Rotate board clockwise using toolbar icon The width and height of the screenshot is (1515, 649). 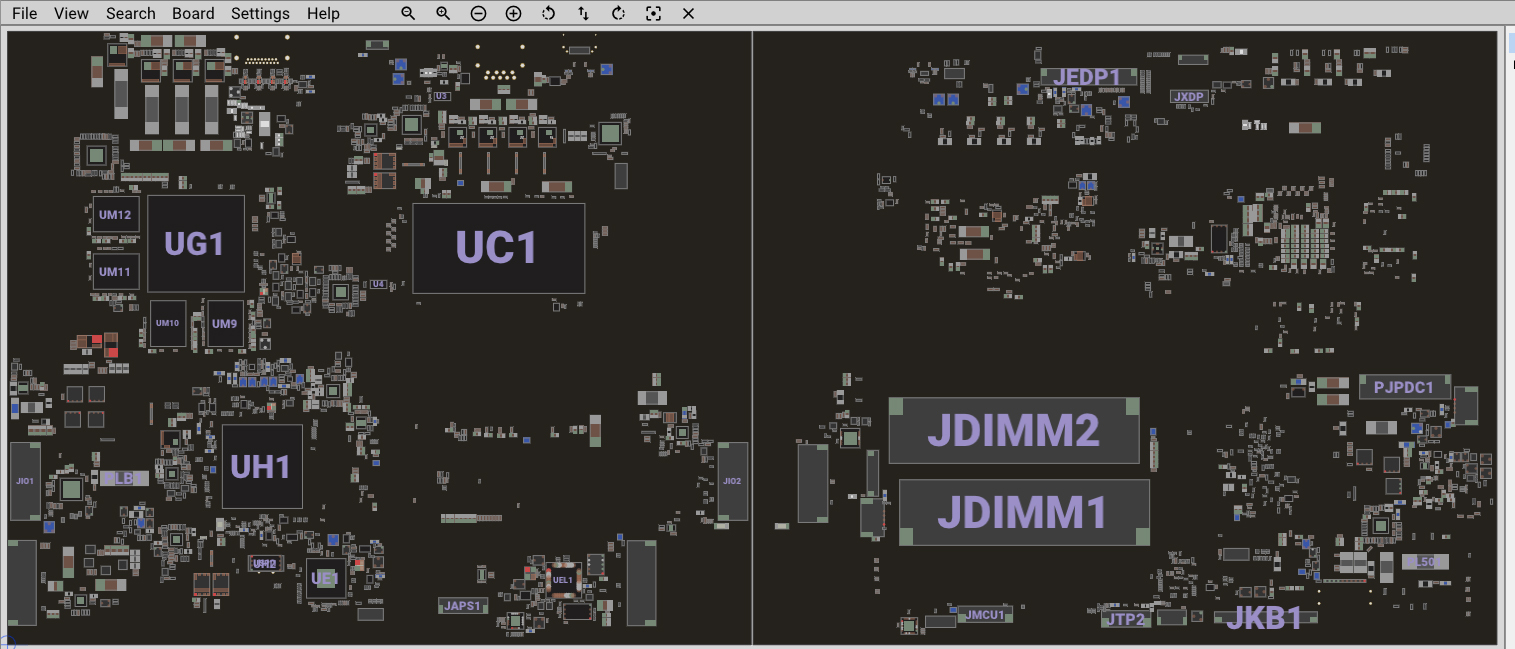click(x=618, y=14)
